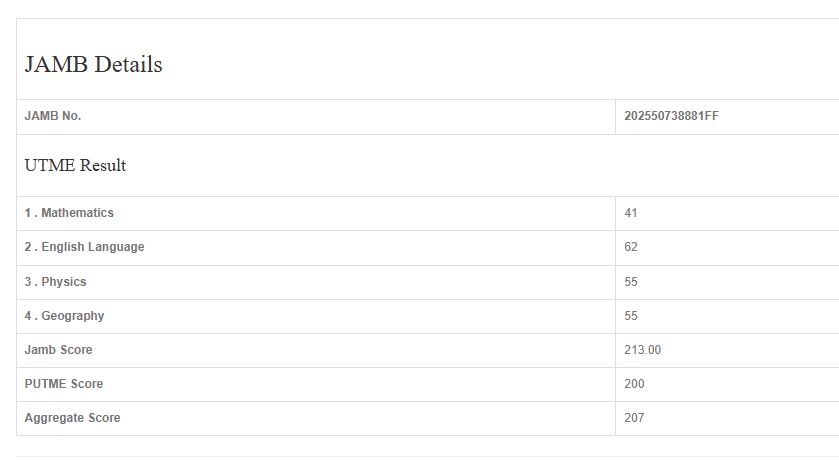Click the Aggregate Score label
The image size is (839, 460).
tap(72, 418)
